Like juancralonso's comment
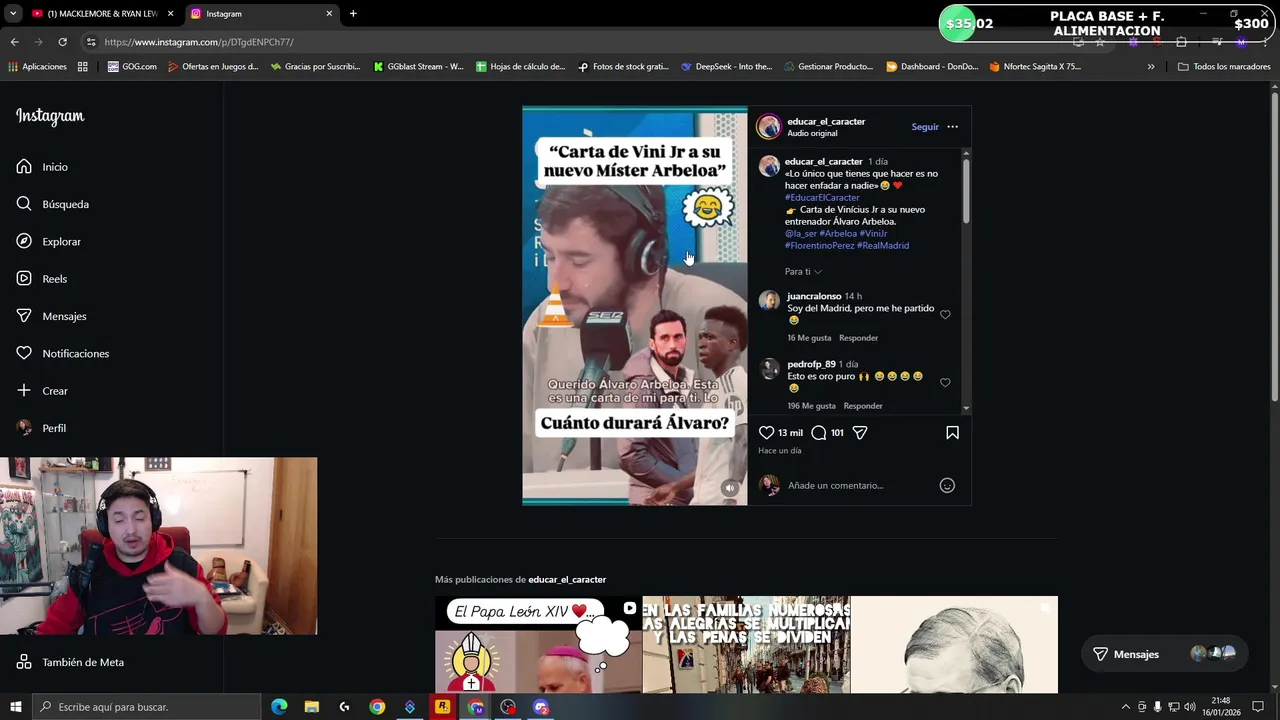This screenshot has width=1280, height=720. coord(945,315)
